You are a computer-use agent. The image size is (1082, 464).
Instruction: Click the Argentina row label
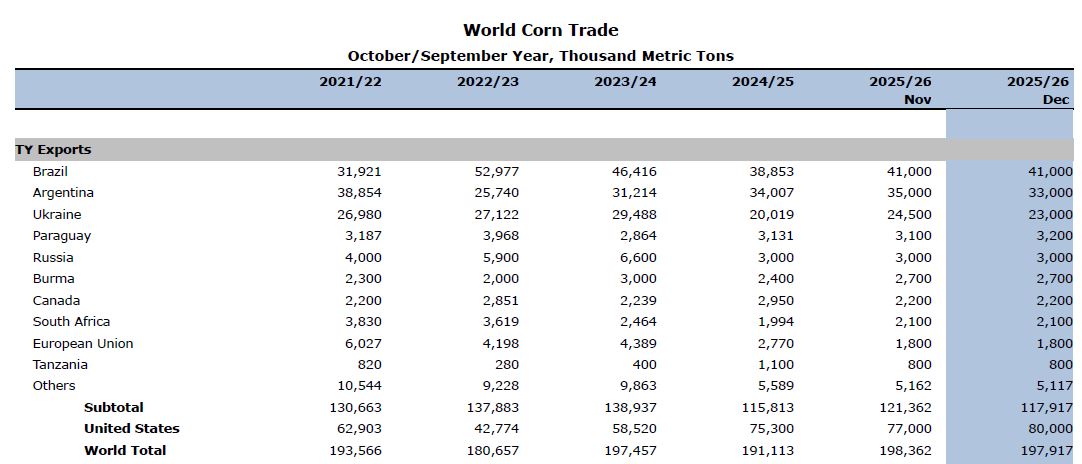point(63,193)
